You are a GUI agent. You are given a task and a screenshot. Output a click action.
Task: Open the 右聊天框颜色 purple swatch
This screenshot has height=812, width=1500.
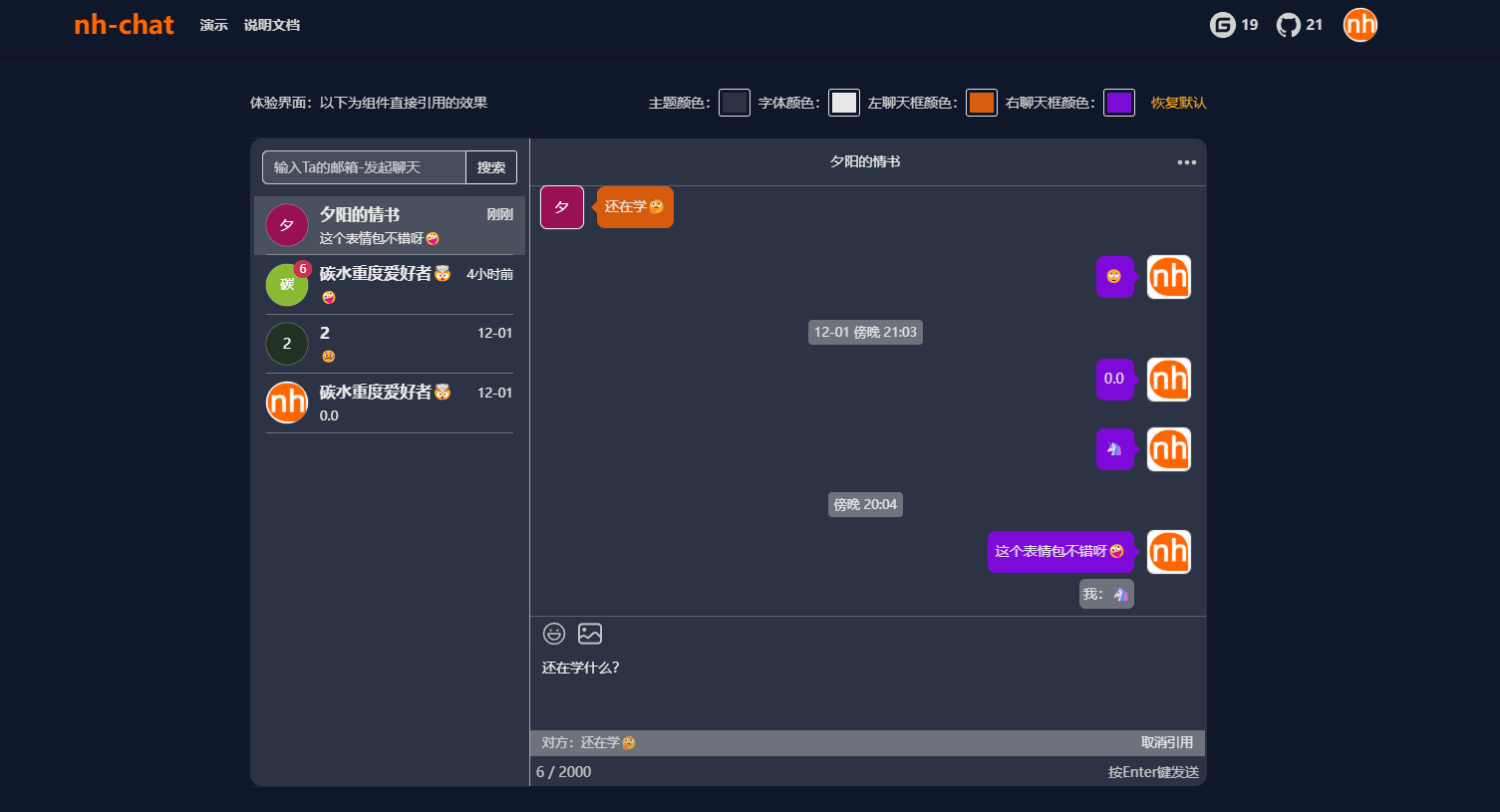[1119, 103]
